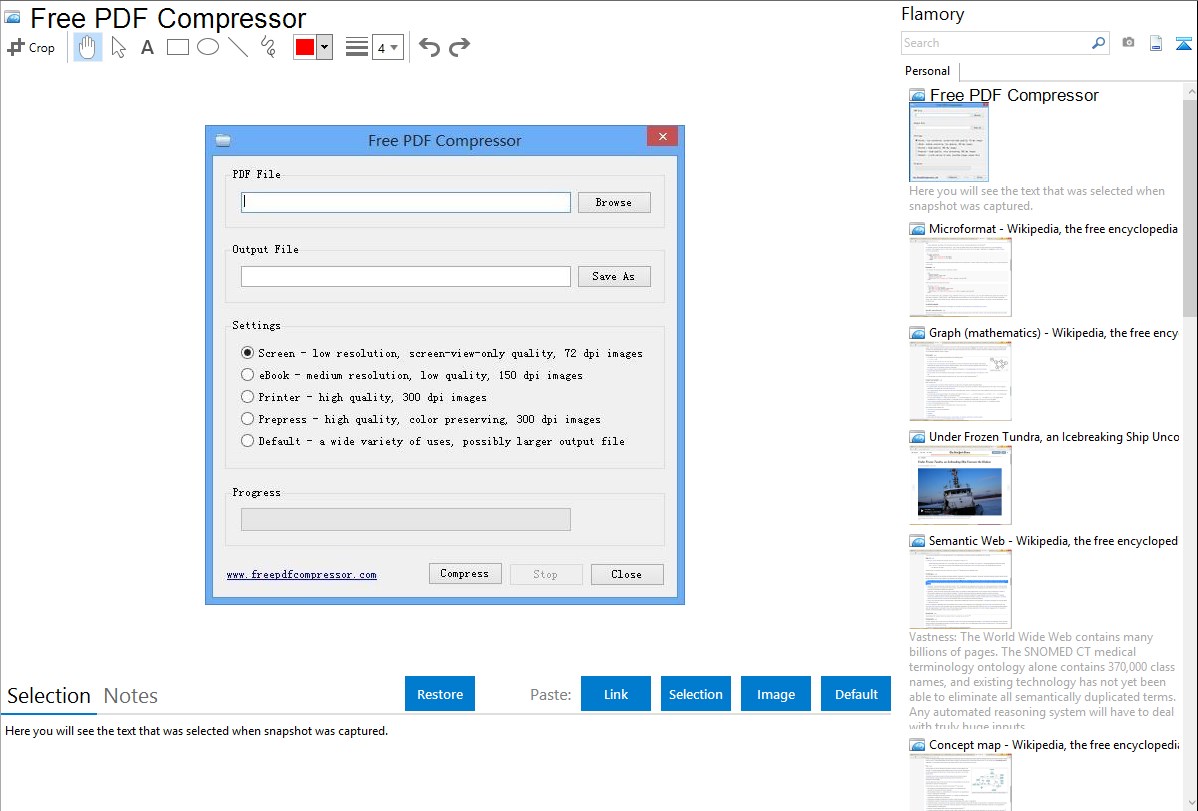
Task: Open the Selection tab
Action: click(x=49, y=696)
